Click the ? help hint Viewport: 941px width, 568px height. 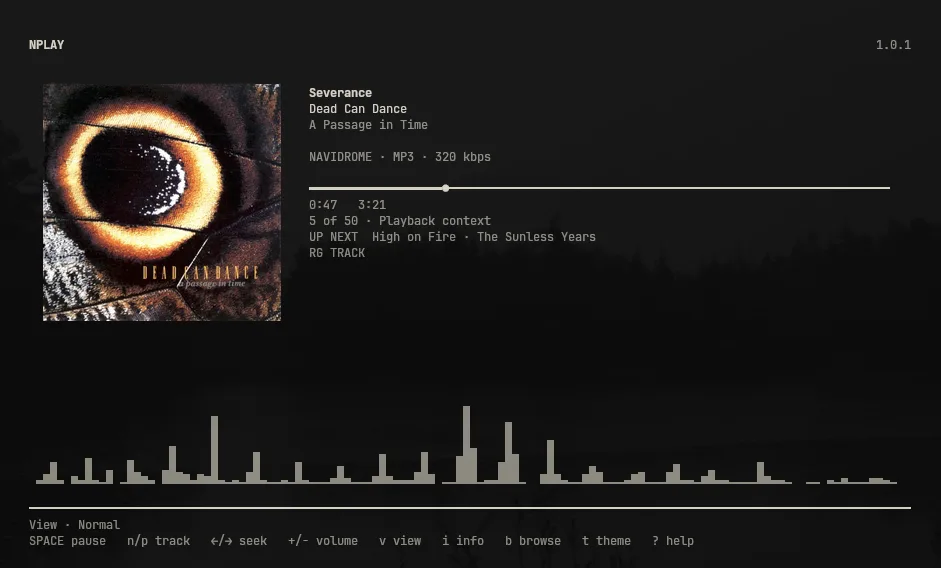point(673,541)
